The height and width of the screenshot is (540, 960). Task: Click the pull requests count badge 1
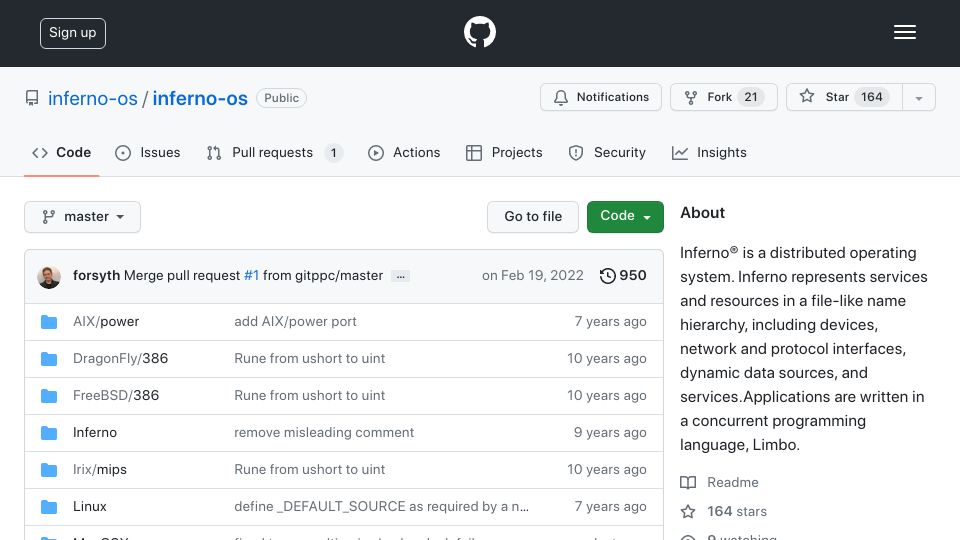(333, 153)
